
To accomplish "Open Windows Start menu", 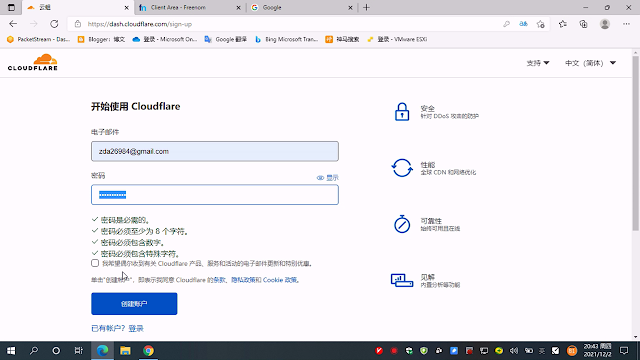I will click(x=11, y=351).
